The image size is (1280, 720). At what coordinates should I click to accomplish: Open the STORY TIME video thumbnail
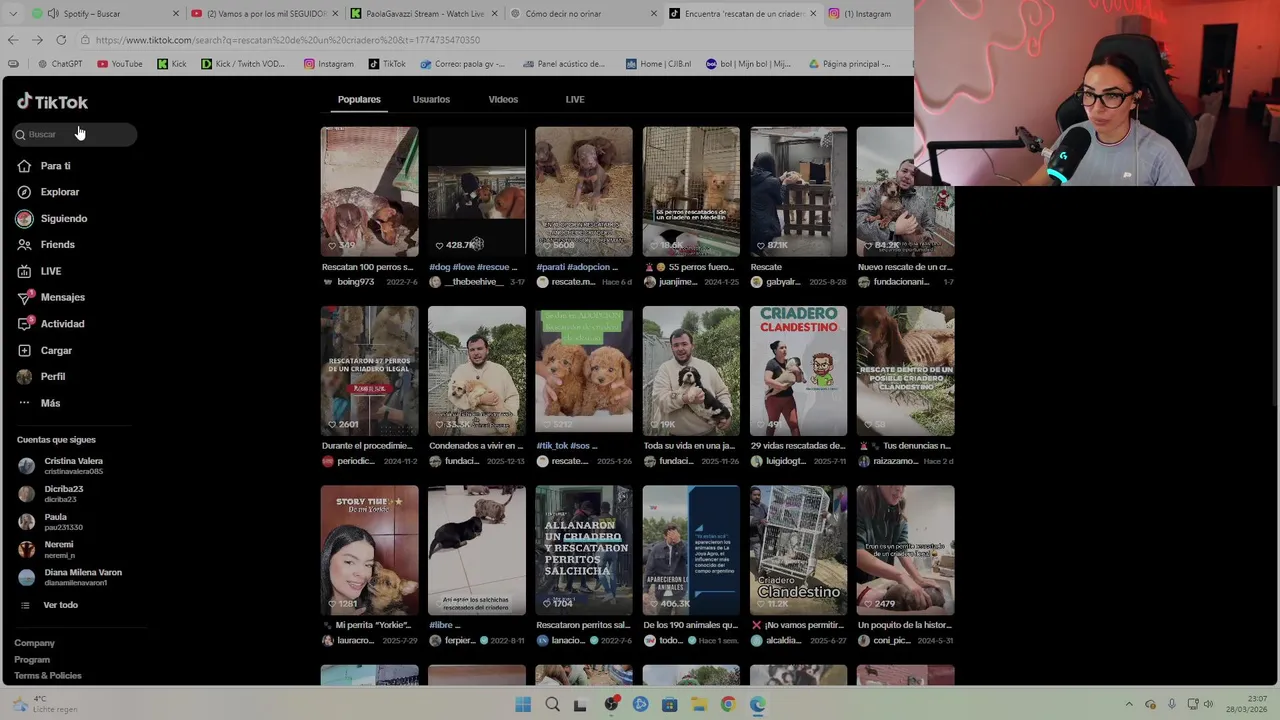click(369, 550)
